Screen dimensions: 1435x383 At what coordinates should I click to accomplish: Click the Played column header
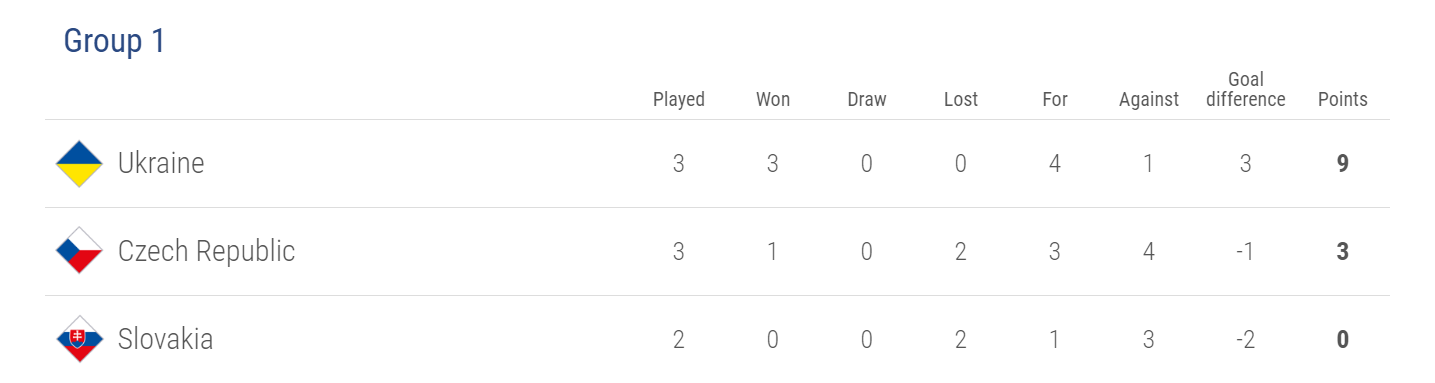679,99
